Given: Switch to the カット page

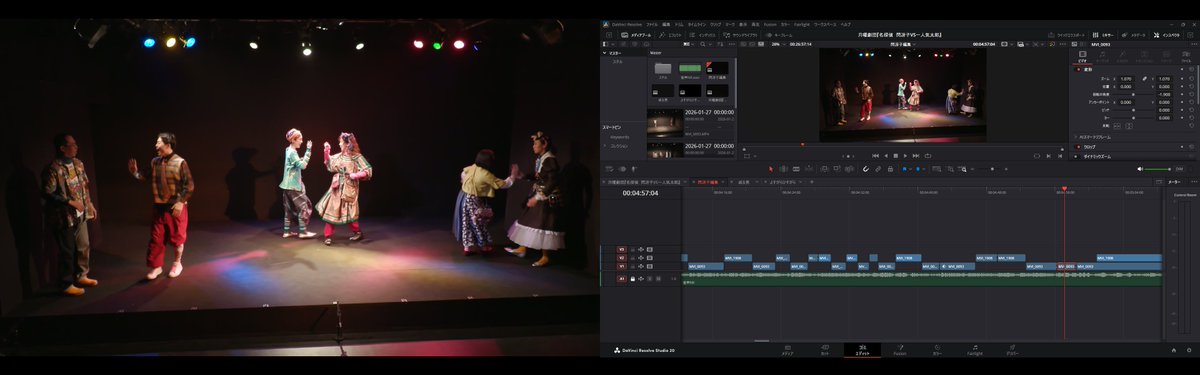Looking at the screenshot, I should (x=824, y=350).
